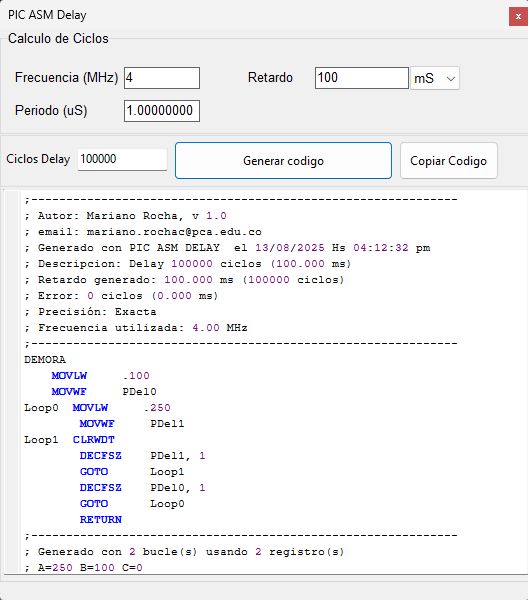The image size is (531, 603).
Task: Click the Generar codigo button
Action: tap(285, 161)
